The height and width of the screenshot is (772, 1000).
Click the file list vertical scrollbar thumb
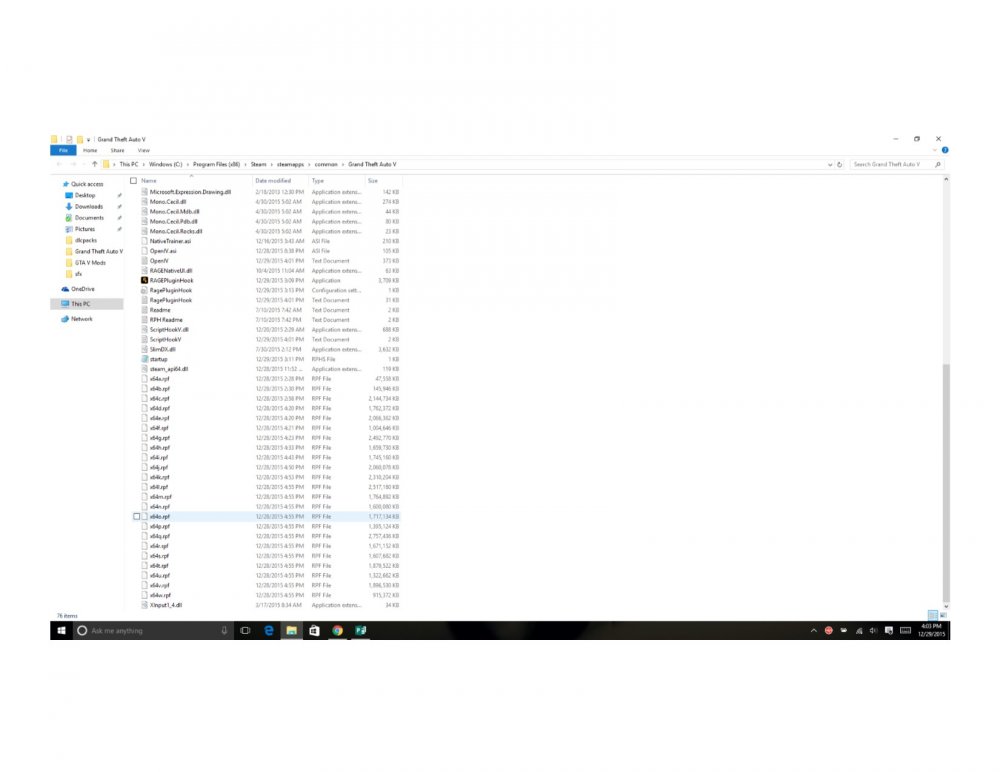click(946, 482)
